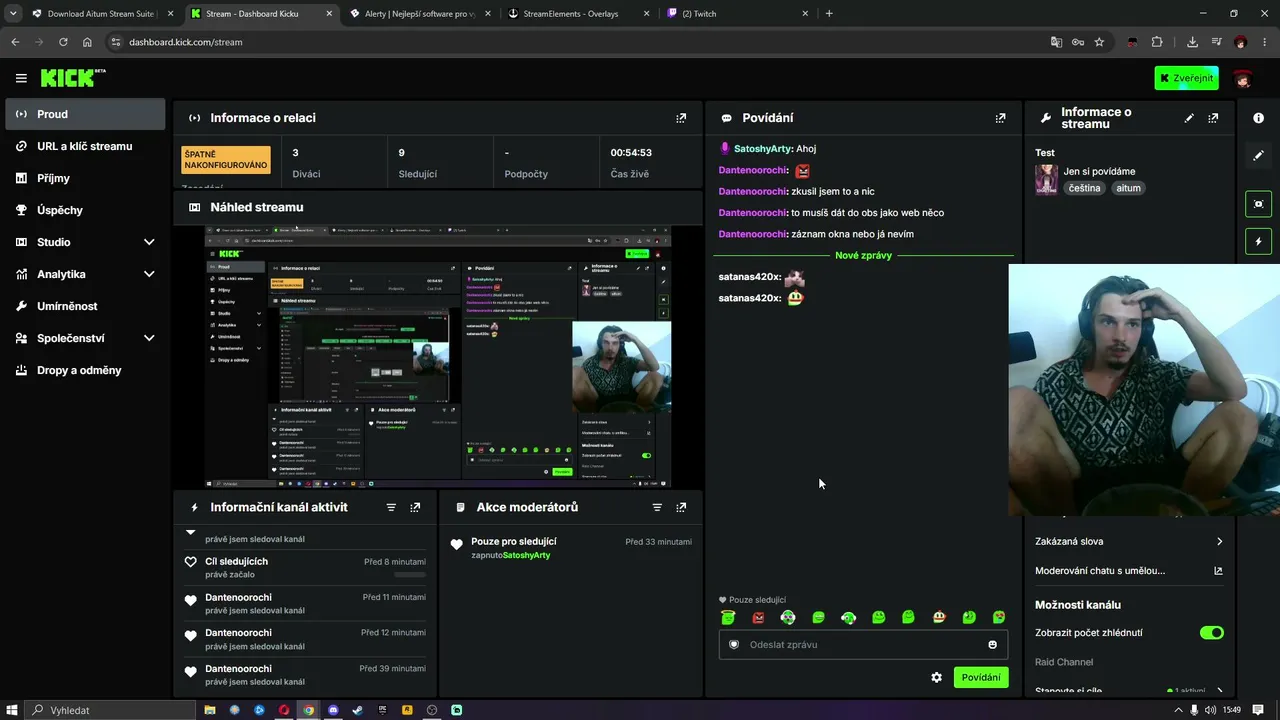Click username SatoshyArty in chat
Image resolution: width=1280 pixels, height=720 pixels.
(x=763, y=149)
